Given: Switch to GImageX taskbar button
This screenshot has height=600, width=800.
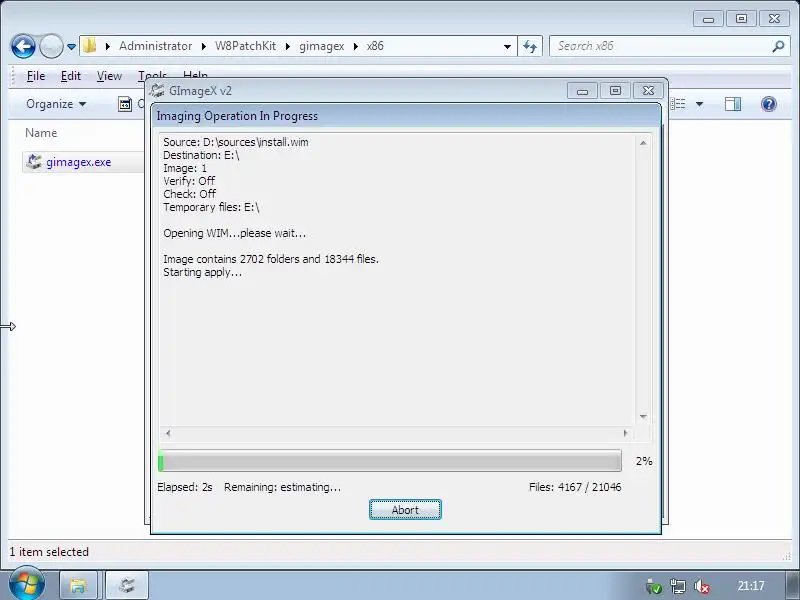Looking at the screenshot, I should (127, 585).
